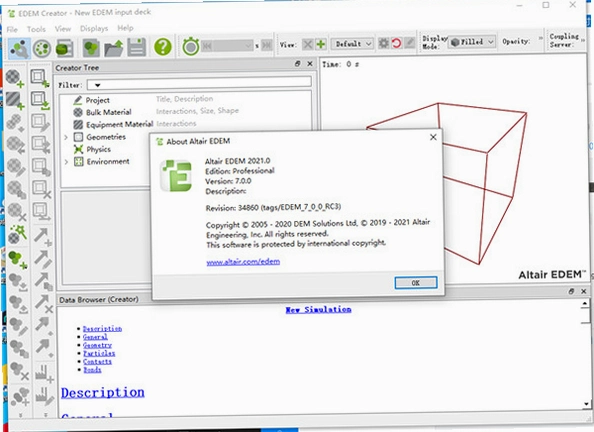This screenshot has height=432, width=594.
Task: Add a geometry with box plus icon
Action: click(x=40, y=78)
